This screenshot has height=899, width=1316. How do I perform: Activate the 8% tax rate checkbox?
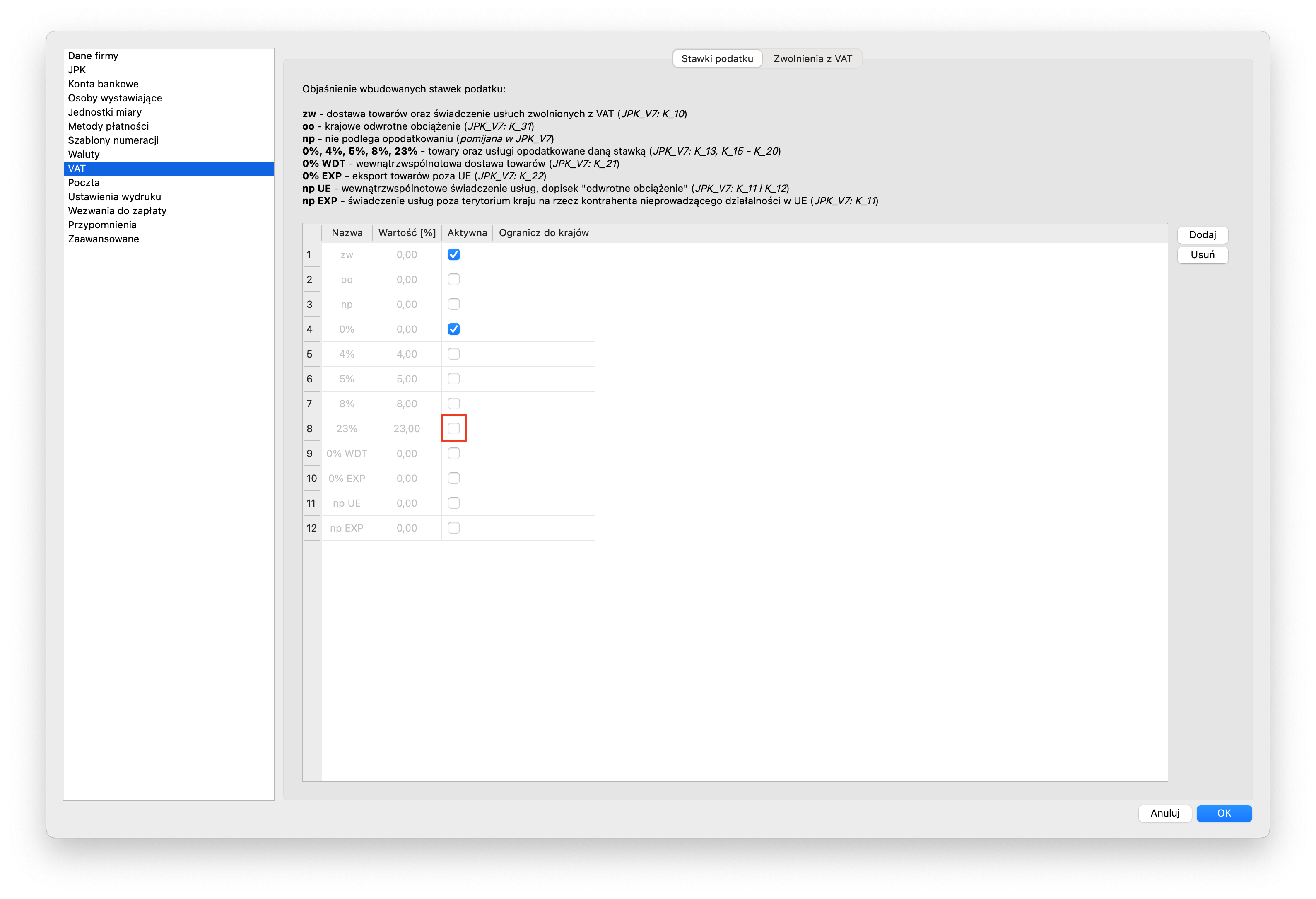(453, 404)
